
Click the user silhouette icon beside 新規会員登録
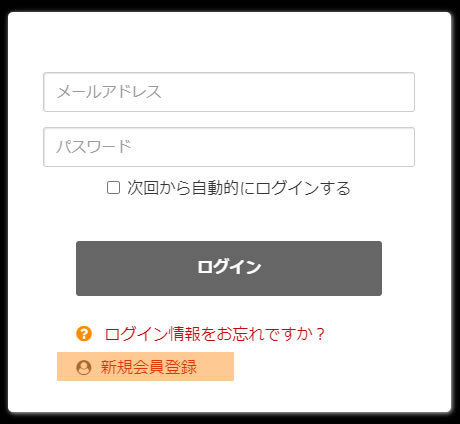pos(84,367)
